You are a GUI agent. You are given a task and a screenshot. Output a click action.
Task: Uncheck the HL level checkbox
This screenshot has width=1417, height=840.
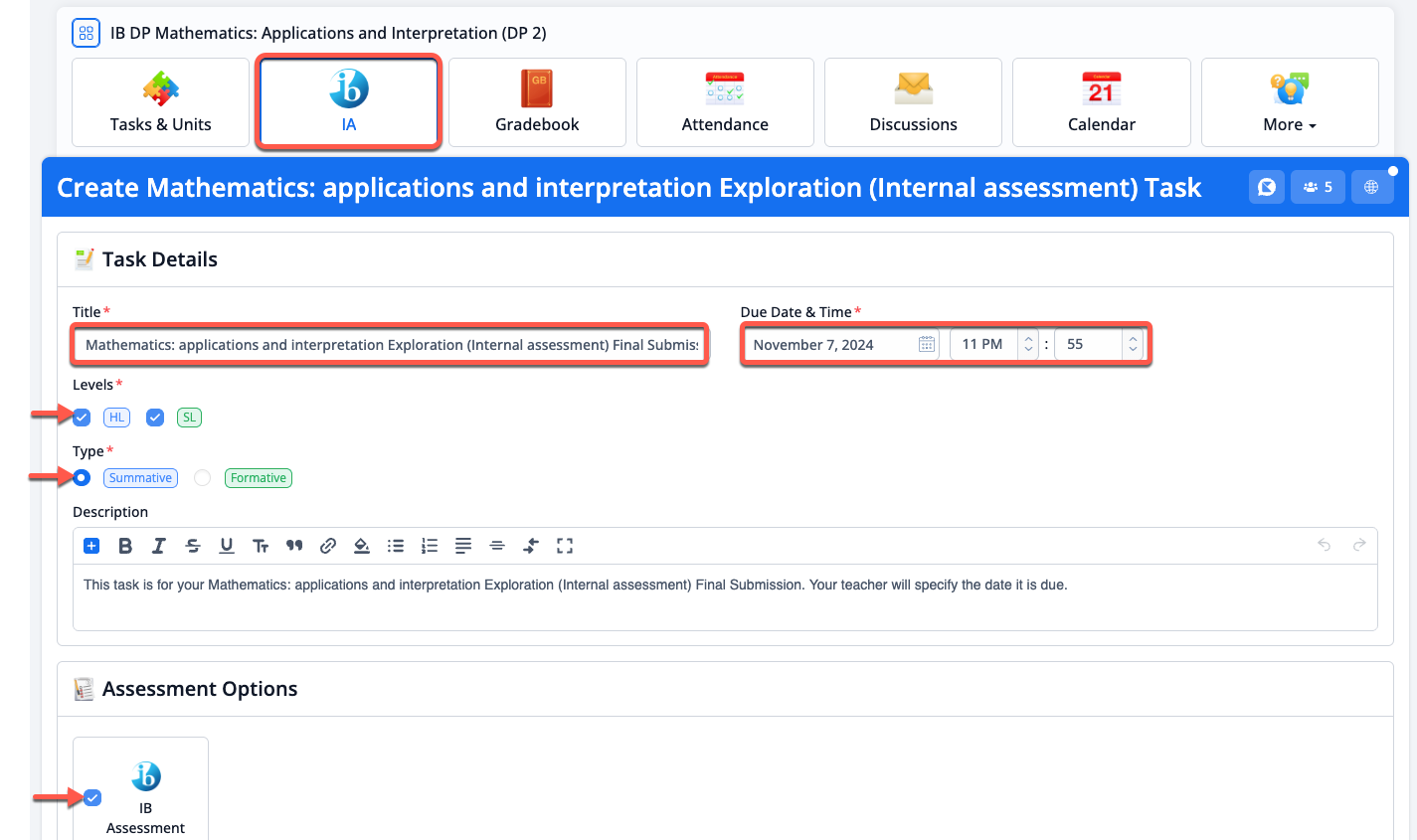(83, 418)
